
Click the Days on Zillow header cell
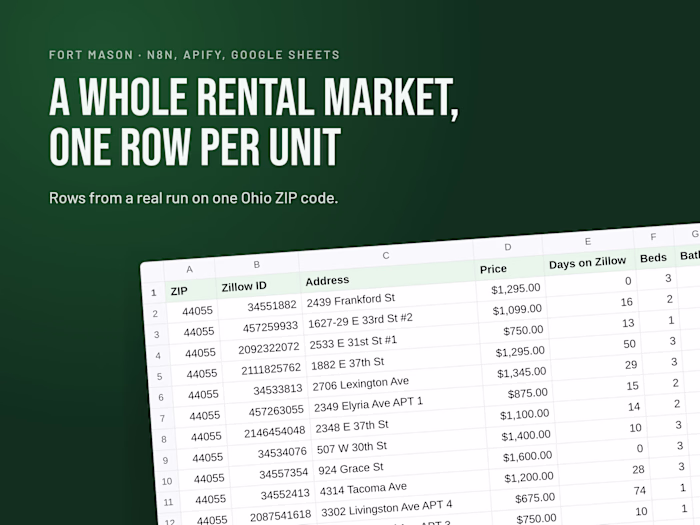(589, 262)
